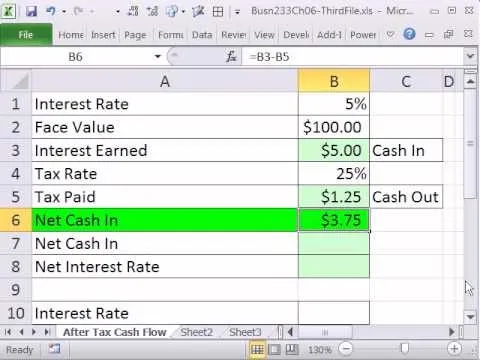Screen dimensions: 480x360
Task: Open the Insert Function fx button
Action: 231,57
